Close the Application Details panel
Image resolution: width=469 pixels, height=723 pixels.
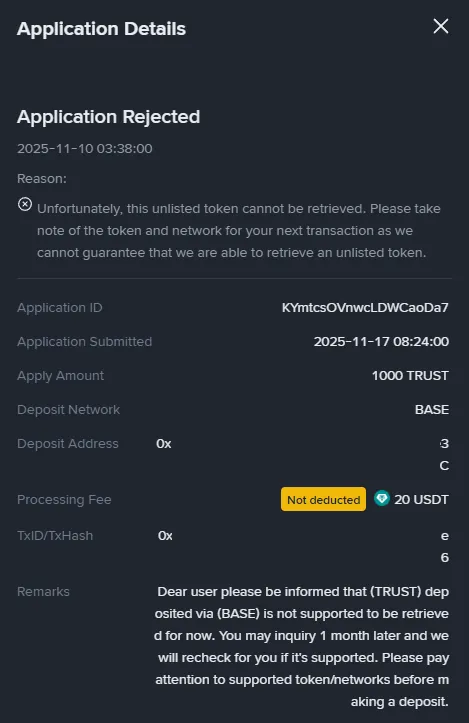click(441, 26)
